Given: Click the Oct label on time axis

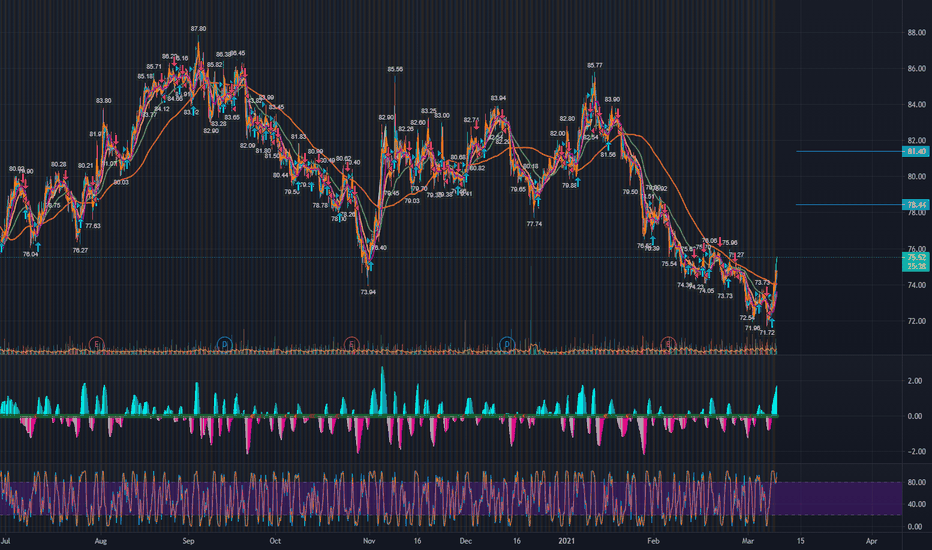Looking at the screenshot, I should (275, 541).
